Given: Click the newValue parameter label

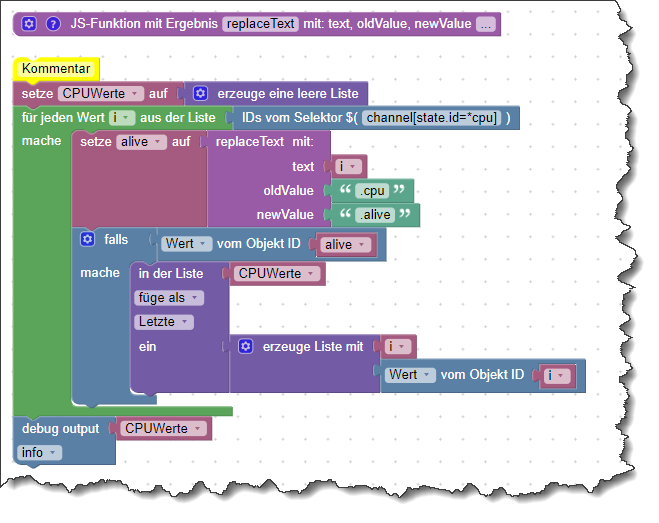Looking at the screenshot, I should 285,215.
